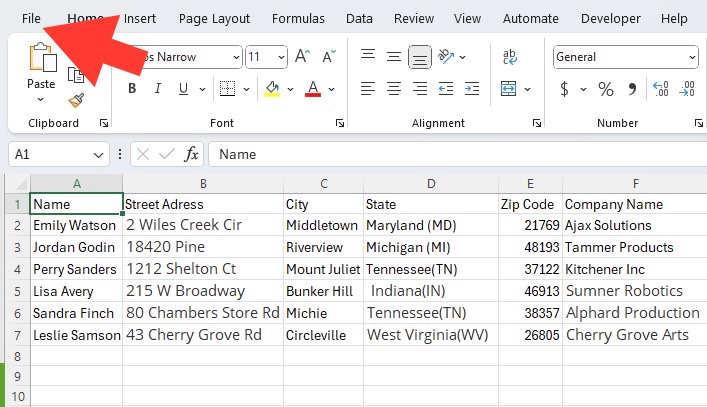Click the Select All corner triangle
Viewport: 707px width, 407px height.
19,183
